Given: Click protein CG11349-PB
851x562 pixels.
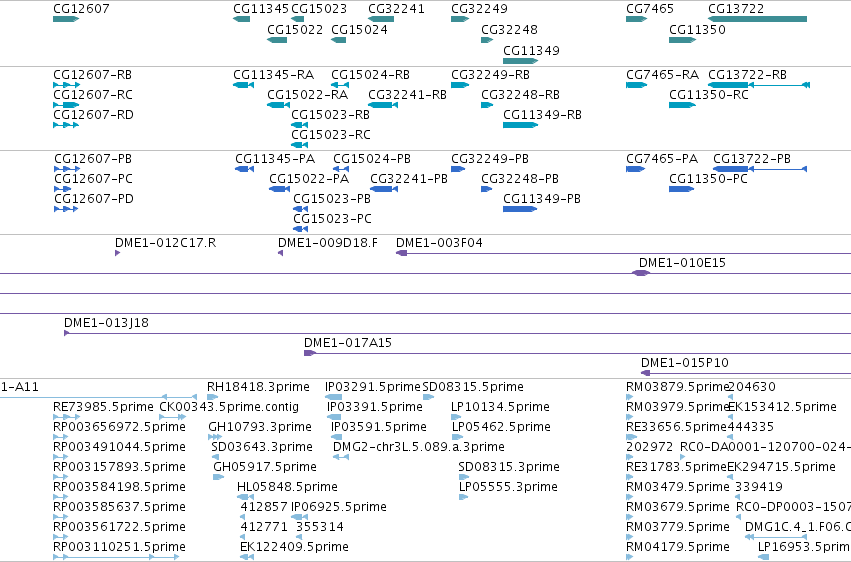Looking at the screenshot, I should coord(542,199).
